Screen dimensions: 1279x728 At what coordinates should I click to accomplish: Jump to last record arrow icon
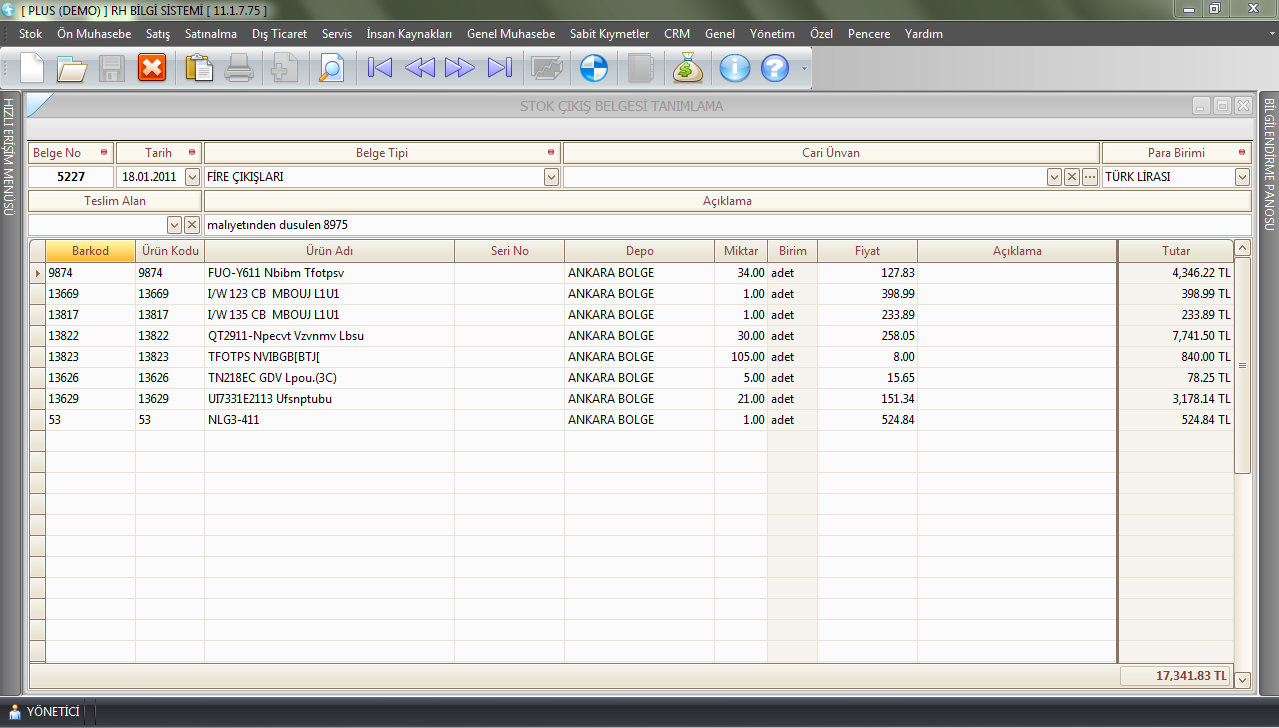pyautogui.click(x=499, y=68)
